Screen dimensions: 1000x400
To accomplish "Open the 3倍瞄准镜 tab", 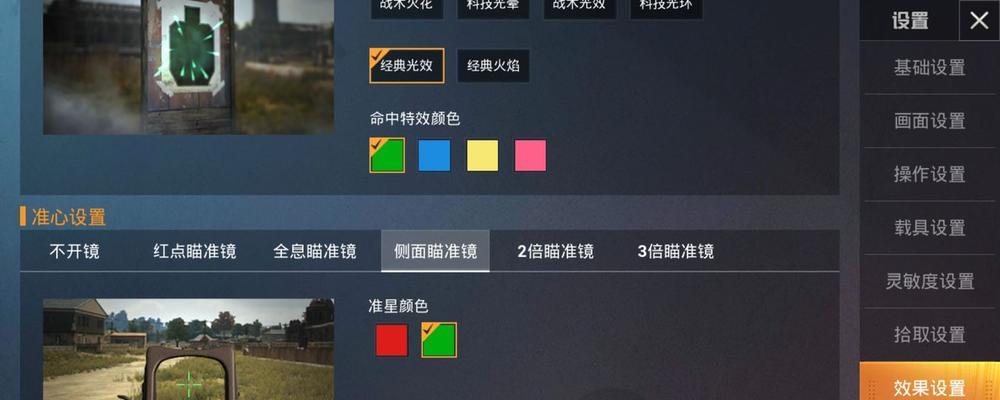I will click(675, 251).
